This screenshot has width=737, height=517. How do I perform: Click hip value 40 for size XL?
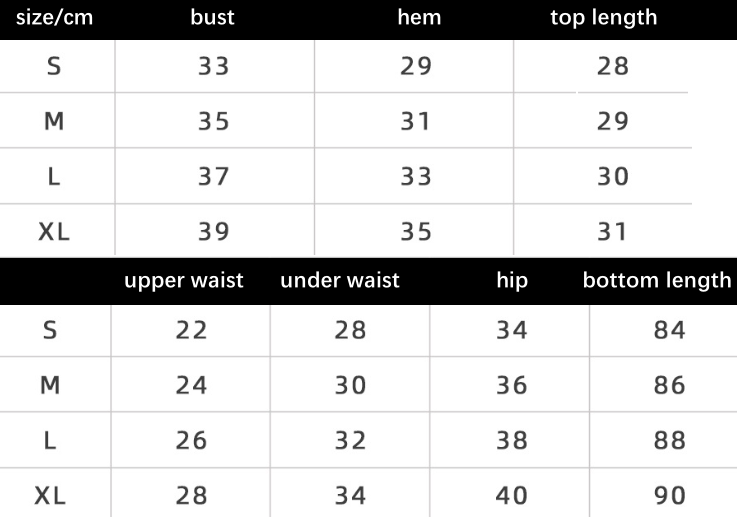(x=512, y=495)
